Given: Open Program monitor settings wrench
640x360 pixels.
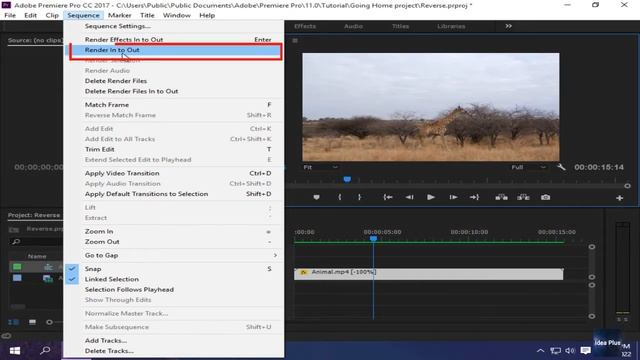Looking at the screenshot, I should [561, 167].
